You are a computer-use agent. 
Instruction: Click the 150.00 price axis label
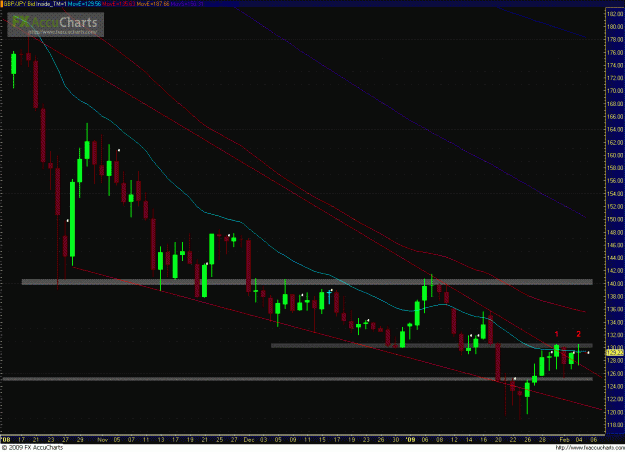click(615, 220)
